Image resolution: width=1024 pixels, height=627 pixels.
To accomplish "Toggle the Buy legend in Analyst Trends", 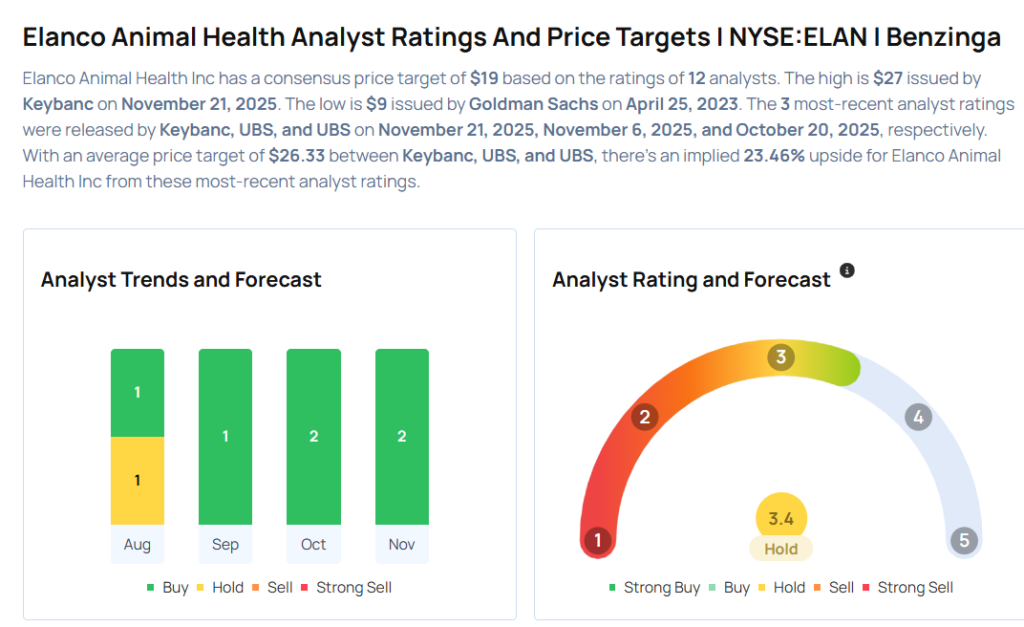I will [166, 587].
